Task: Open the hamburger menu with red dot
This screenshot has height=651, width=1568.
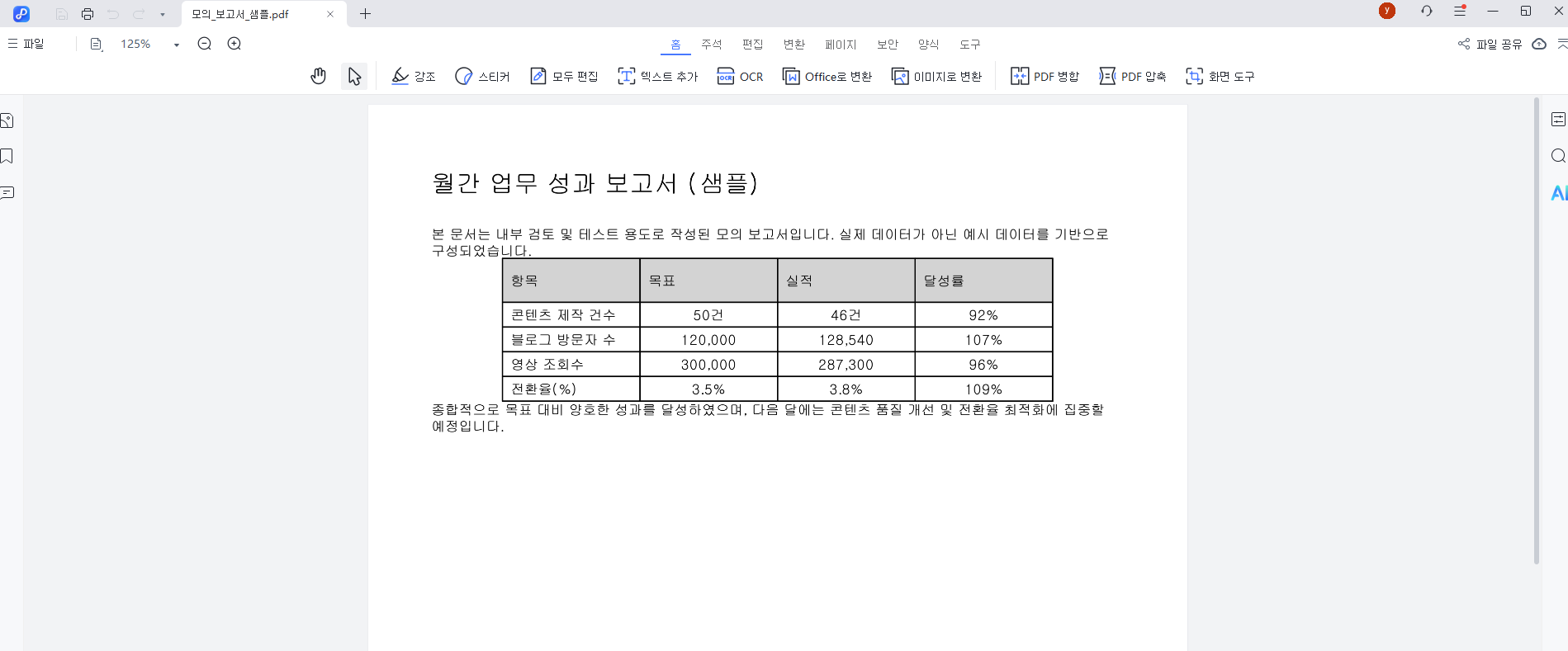Action: [x=1460, y=11]
